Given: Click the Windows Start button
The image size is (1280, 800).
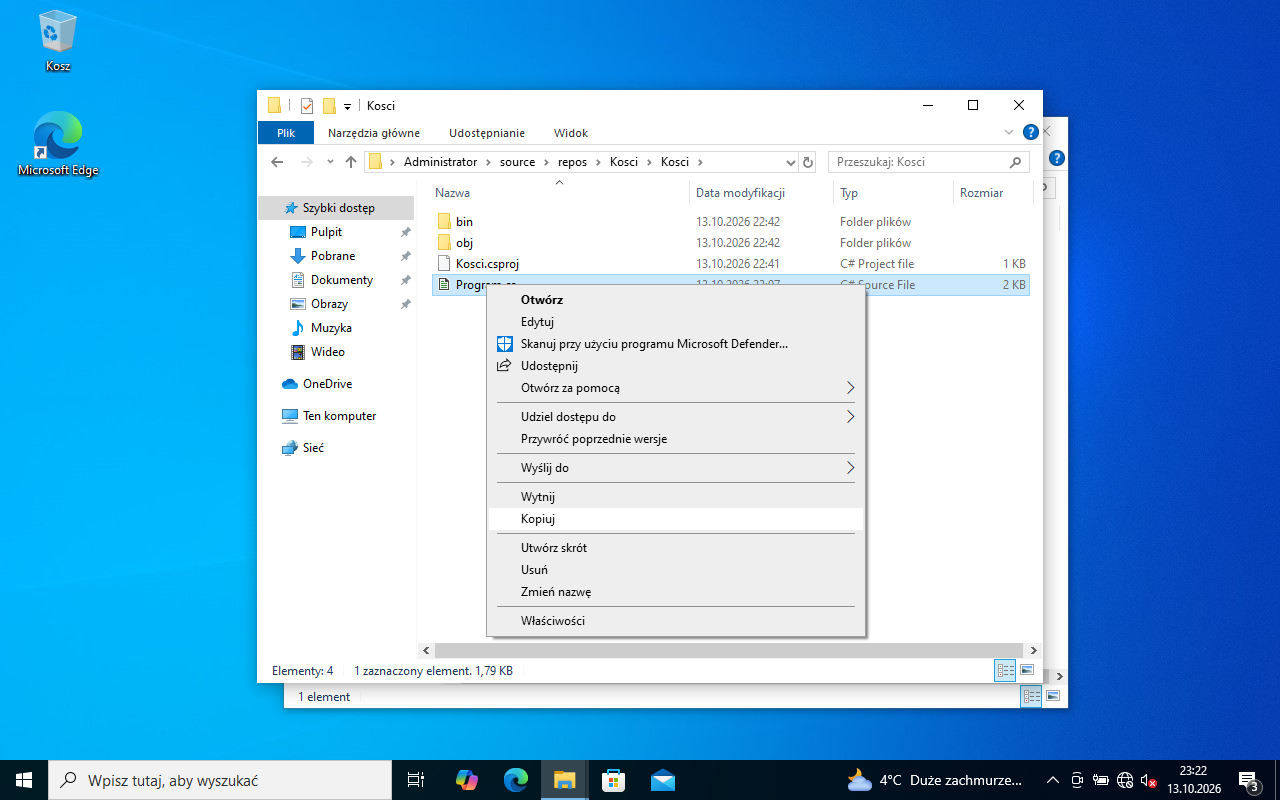Looking at the screenshot, I should tap(24, 780).
